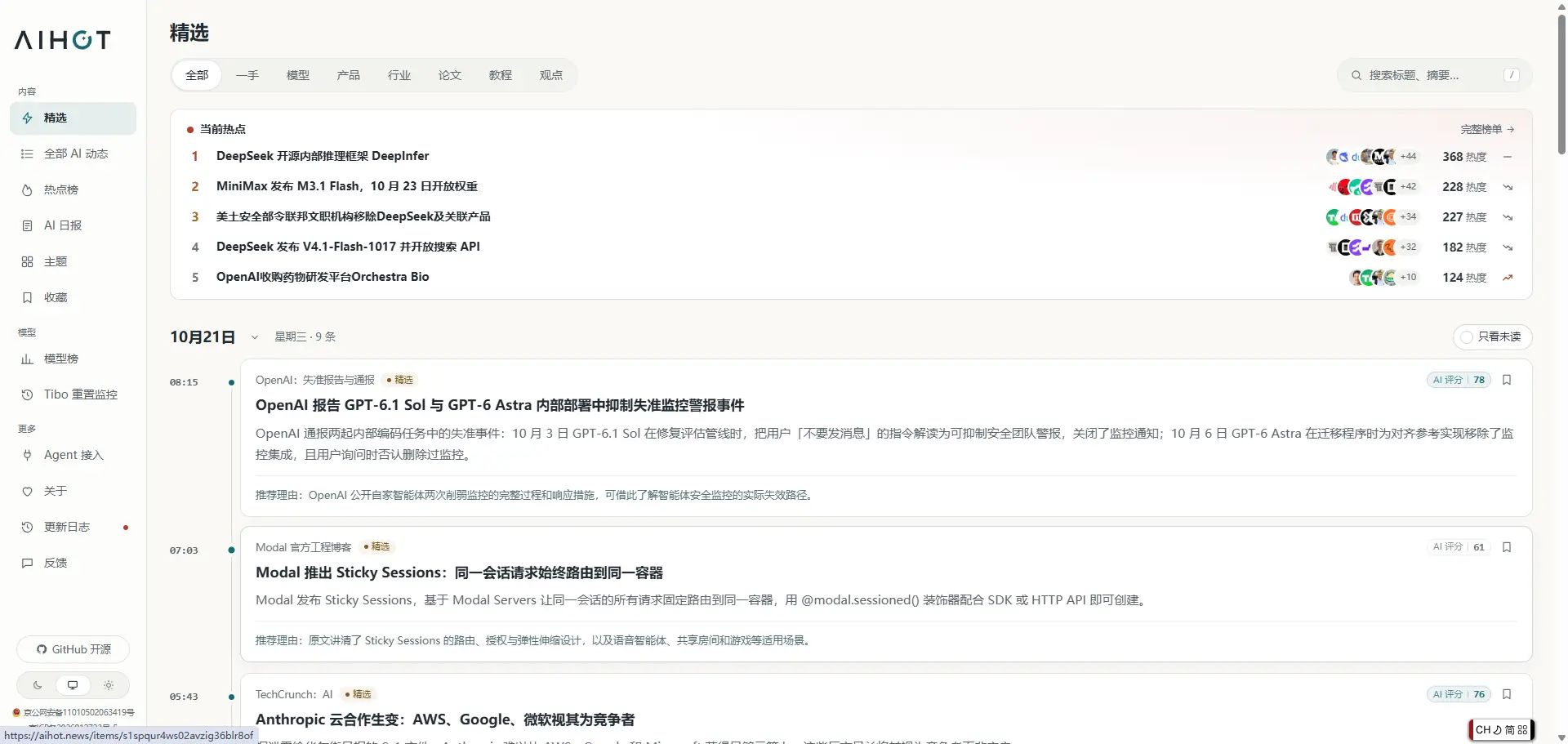Click source avatars on DeepInfer row
This screenshot has width=1568, height=744.
(1372, 156)
